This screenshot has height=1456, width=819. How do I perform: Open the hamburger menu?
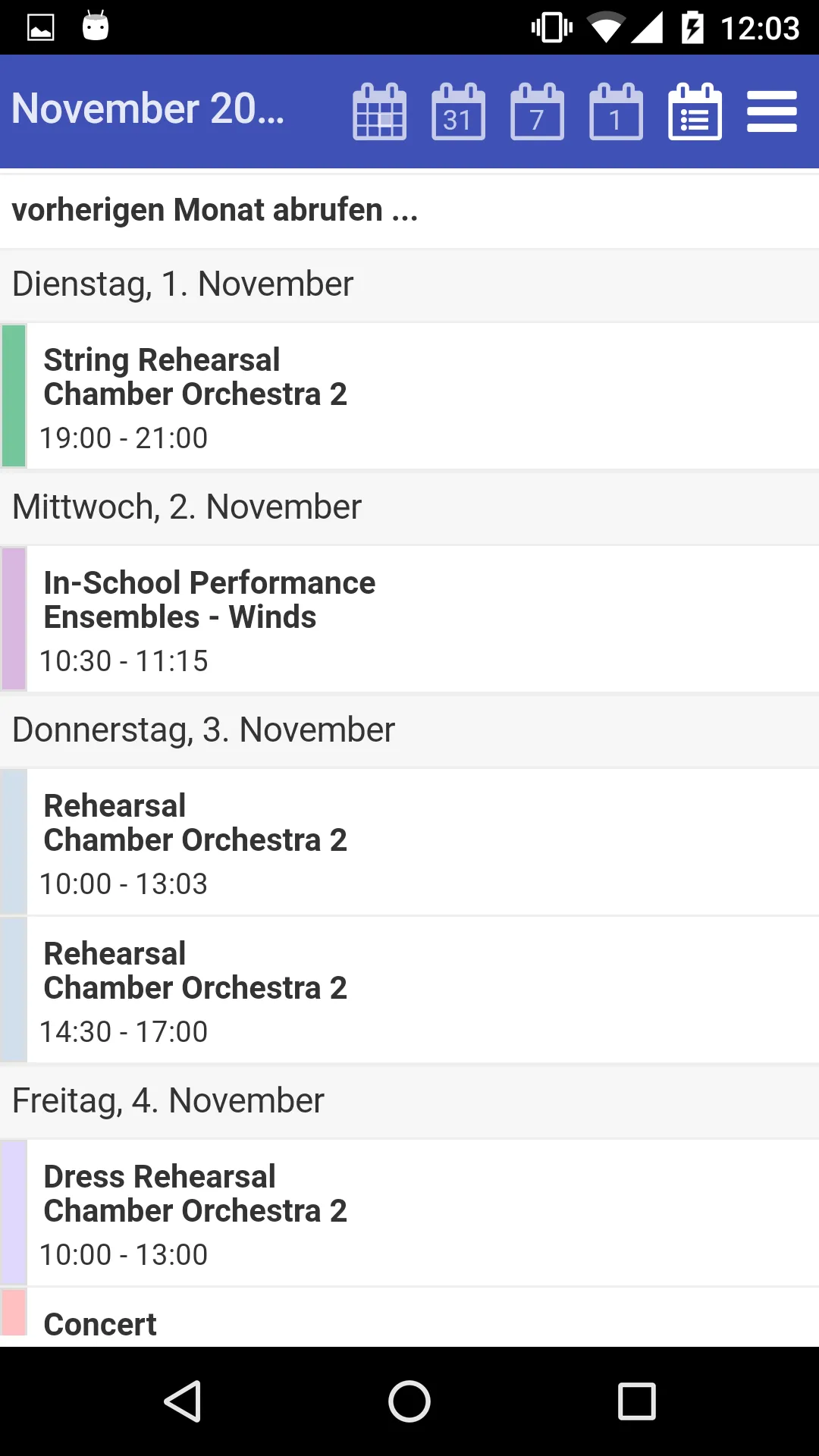pyautogui.click(x=772, y=111)
